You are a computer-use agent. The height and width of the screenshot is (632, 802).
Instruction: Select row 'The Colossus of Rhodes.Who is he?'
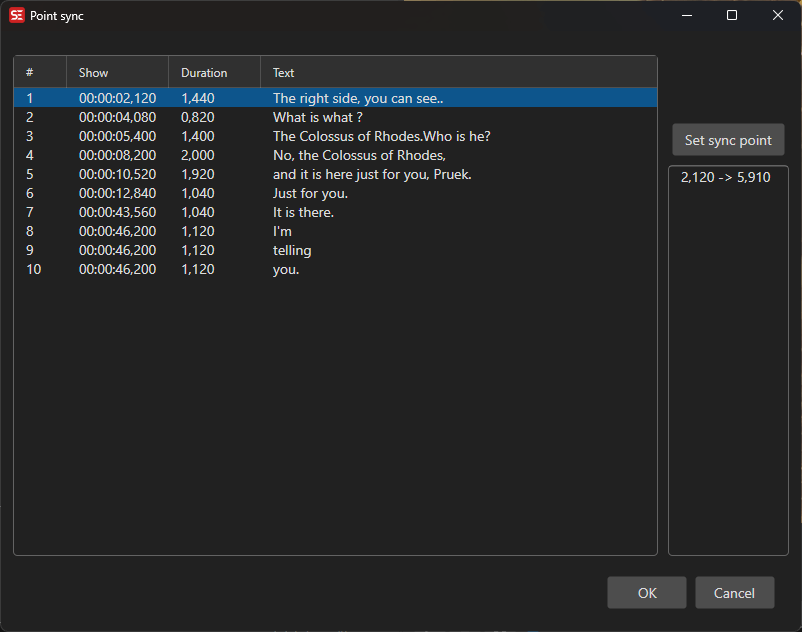[x=381, y=136]
